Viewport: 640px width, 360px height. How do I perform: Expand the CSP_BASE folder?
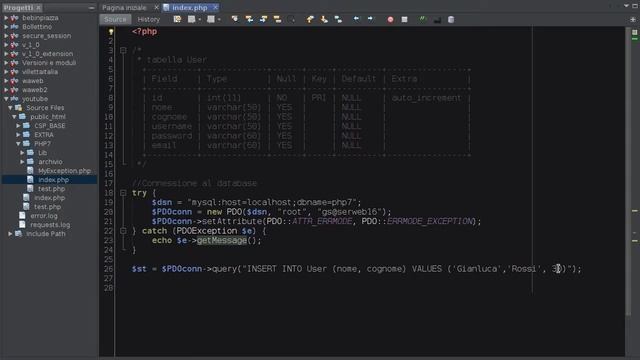18,126
